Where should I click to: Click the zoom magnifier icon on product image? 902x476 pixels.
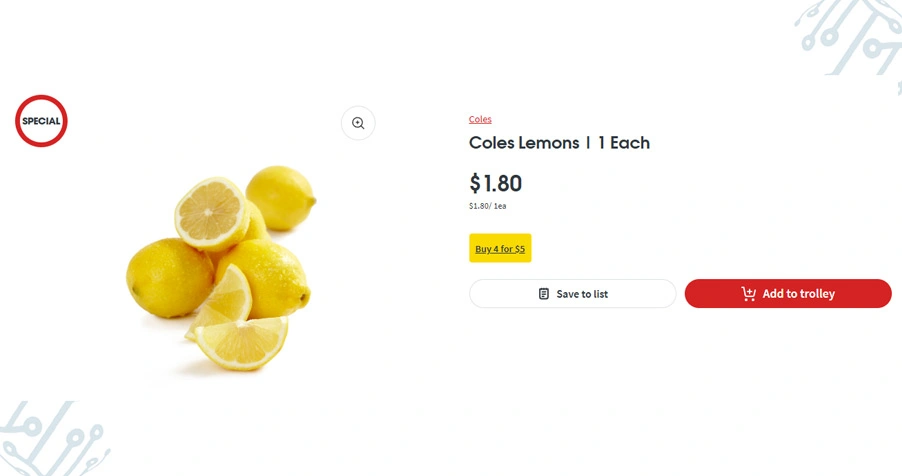pyautogui.click(x=358, y=123)
